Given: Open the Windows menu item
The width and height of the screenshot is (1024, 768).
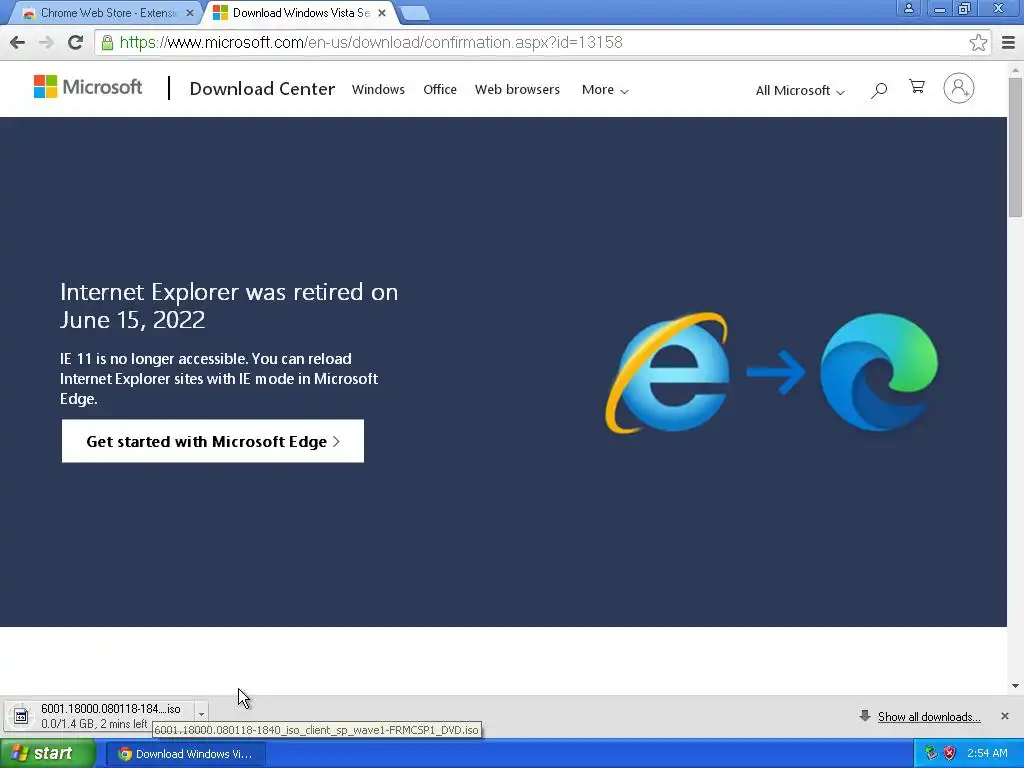Looking at the screenshot, I should pyautogui.click(x=378, y=89).
